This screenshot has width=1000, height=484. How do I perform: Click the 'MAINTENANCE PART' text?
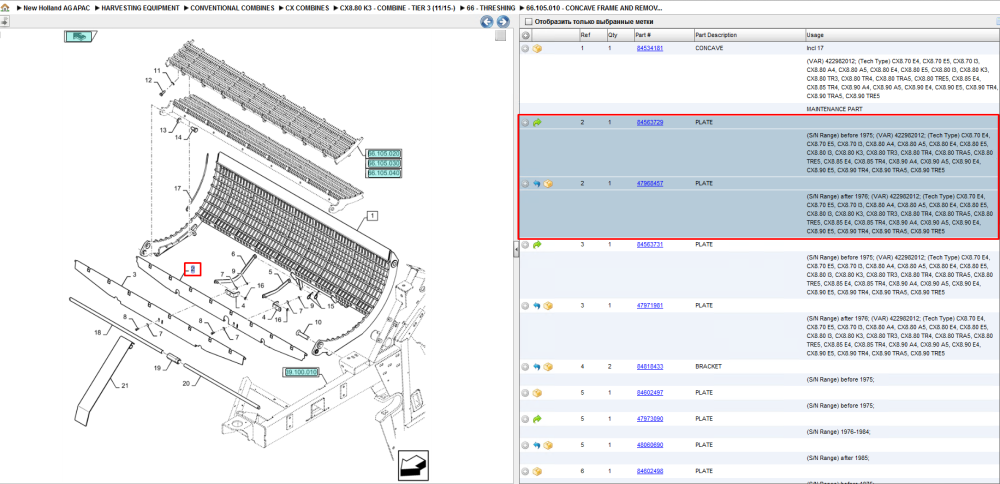pos(834,109)
